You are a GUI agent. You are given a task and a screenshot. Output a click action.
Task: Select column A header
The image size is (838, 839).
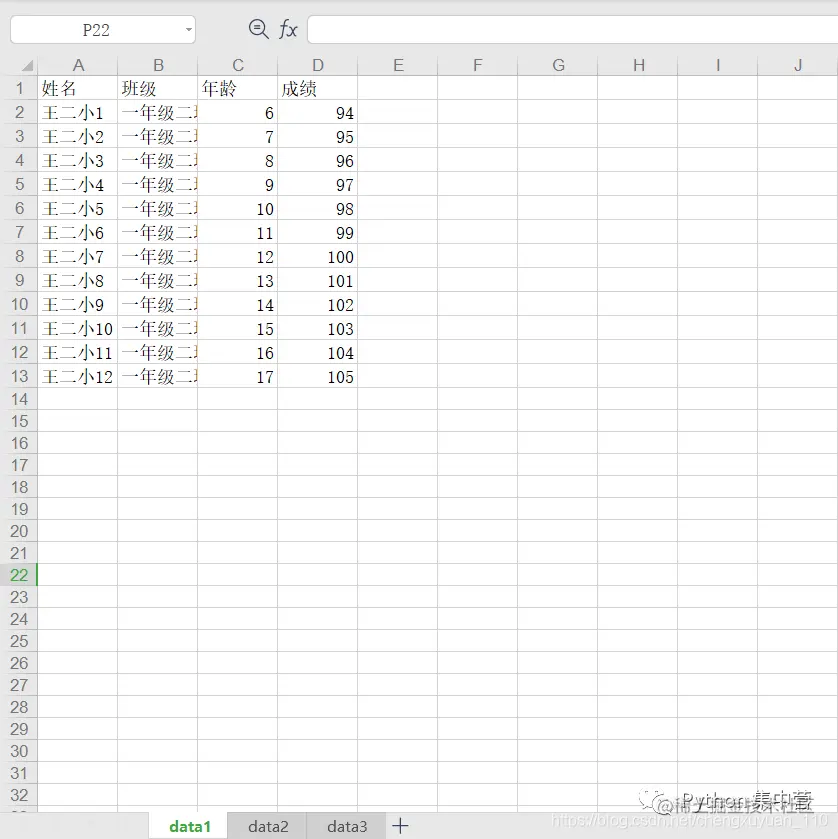click(78, 65)
